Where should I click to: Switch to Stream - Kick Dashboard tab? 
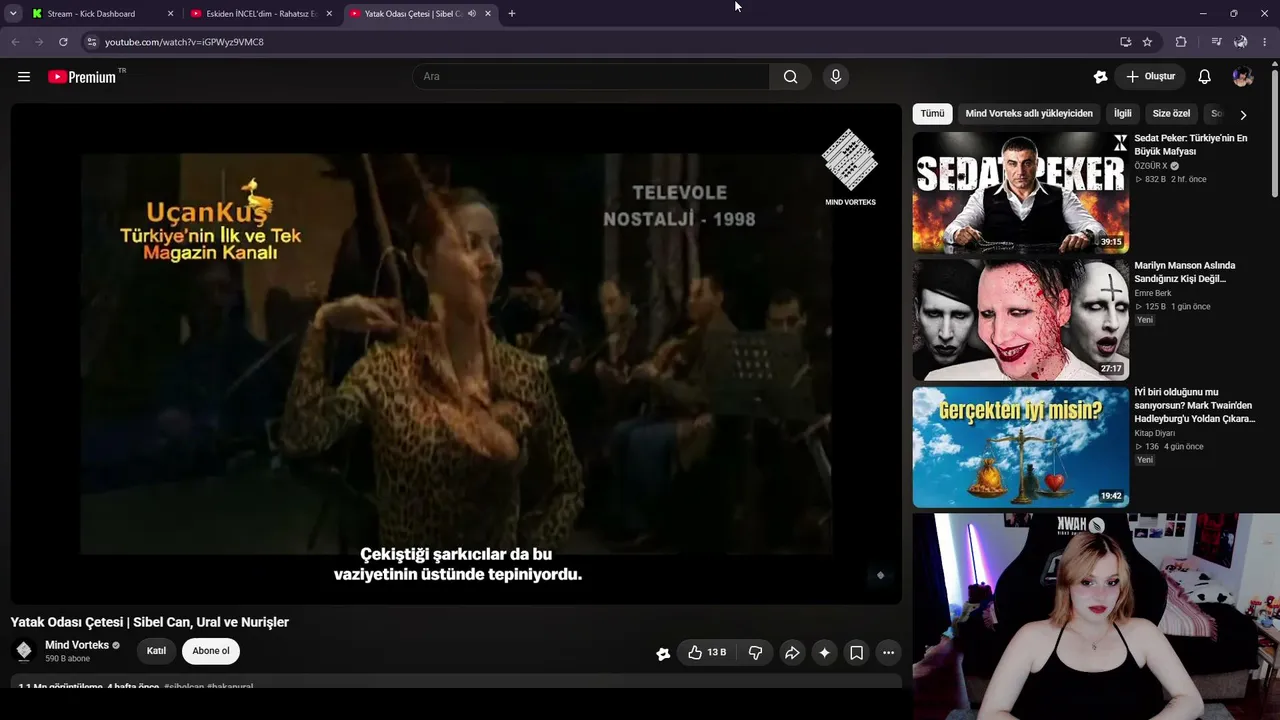pyautogui.click(x=100, y=14)
